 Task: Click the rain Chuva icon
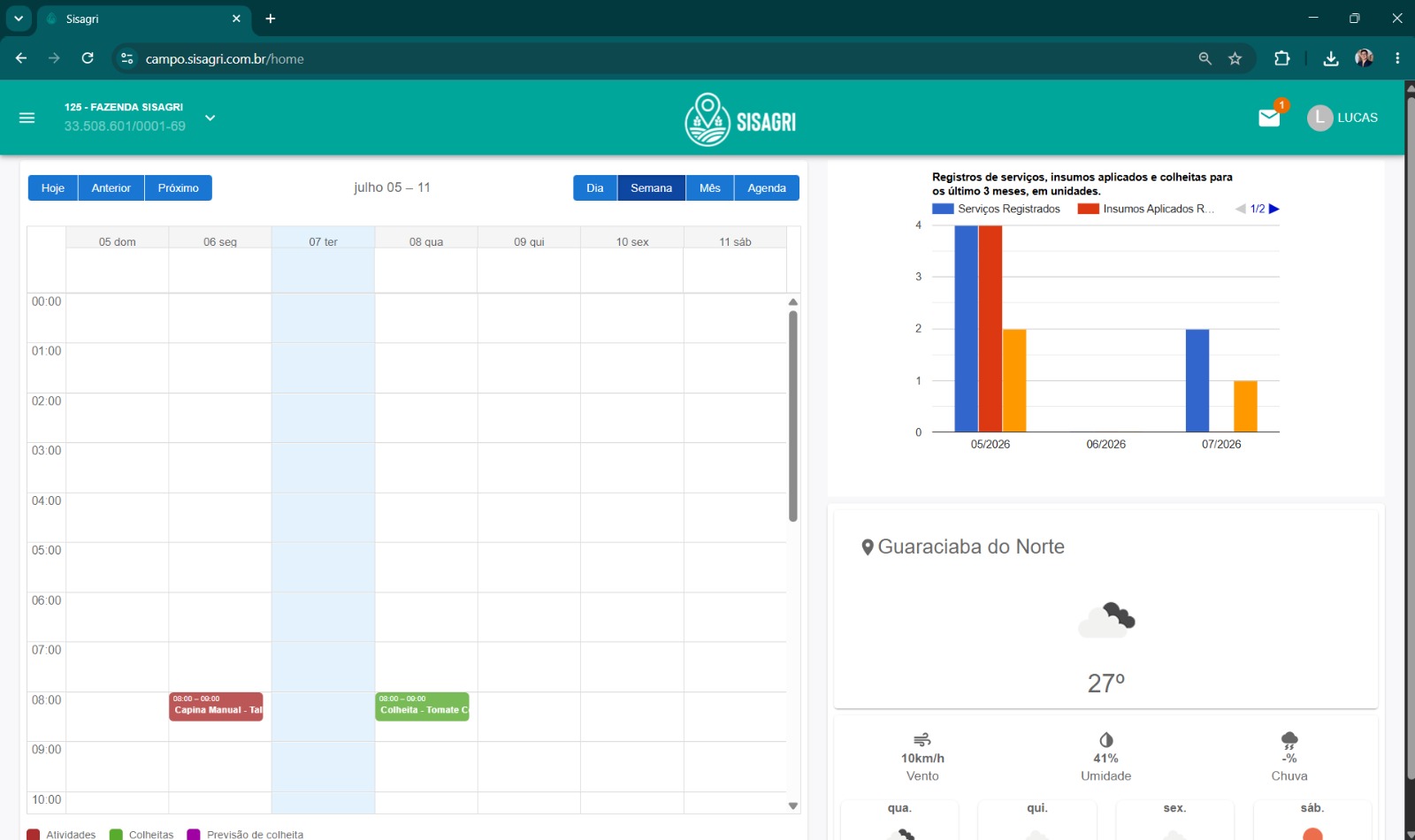click(x=1289, y=739)
